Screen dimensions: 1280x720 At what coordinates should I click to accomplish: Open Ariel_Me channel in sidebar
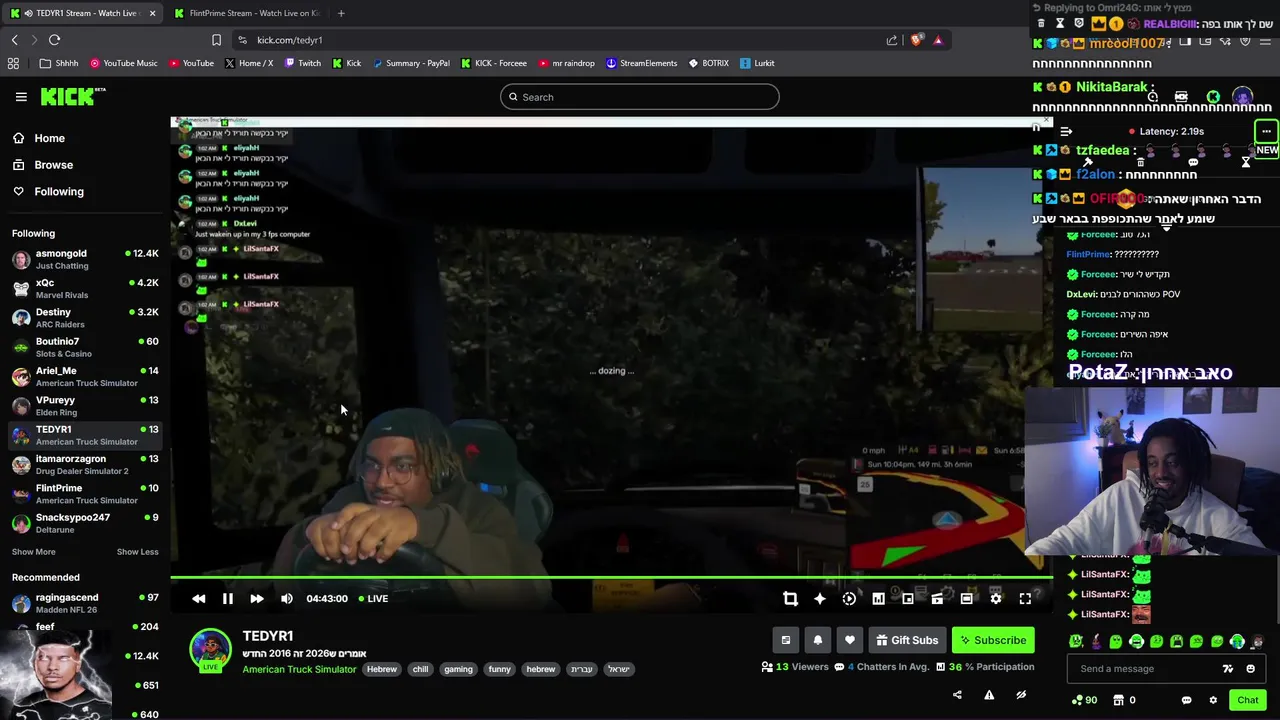point(85,376)
